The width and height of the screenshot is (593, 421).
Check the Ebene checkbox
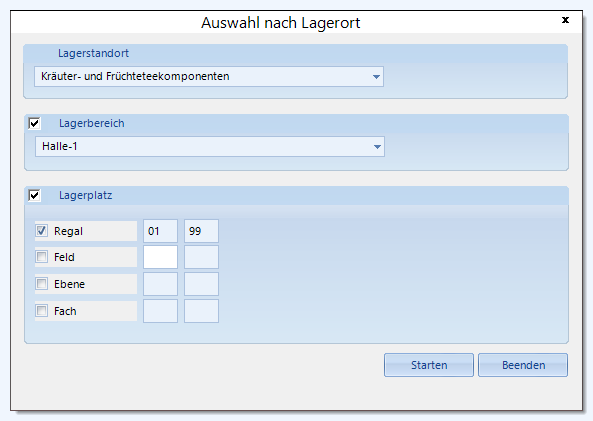[x=42, y=284]
